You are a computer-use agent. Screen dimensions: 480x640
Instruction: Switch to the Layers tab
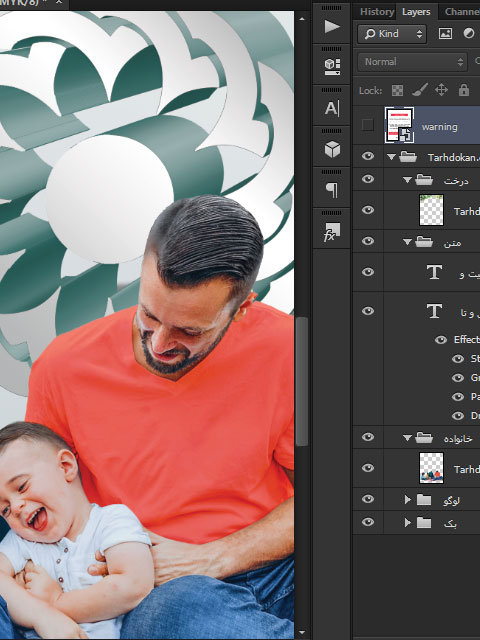[x=416, y=12]
